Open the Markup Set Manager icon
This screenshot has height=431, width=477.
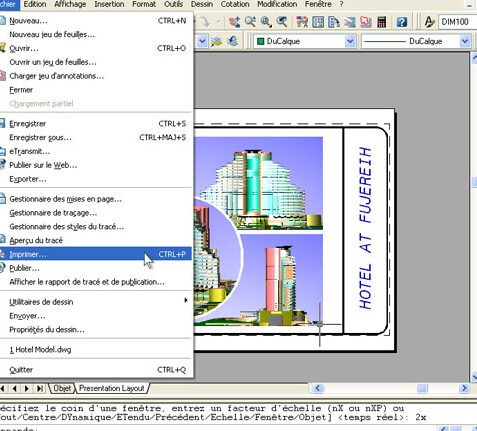coord(366,22)
